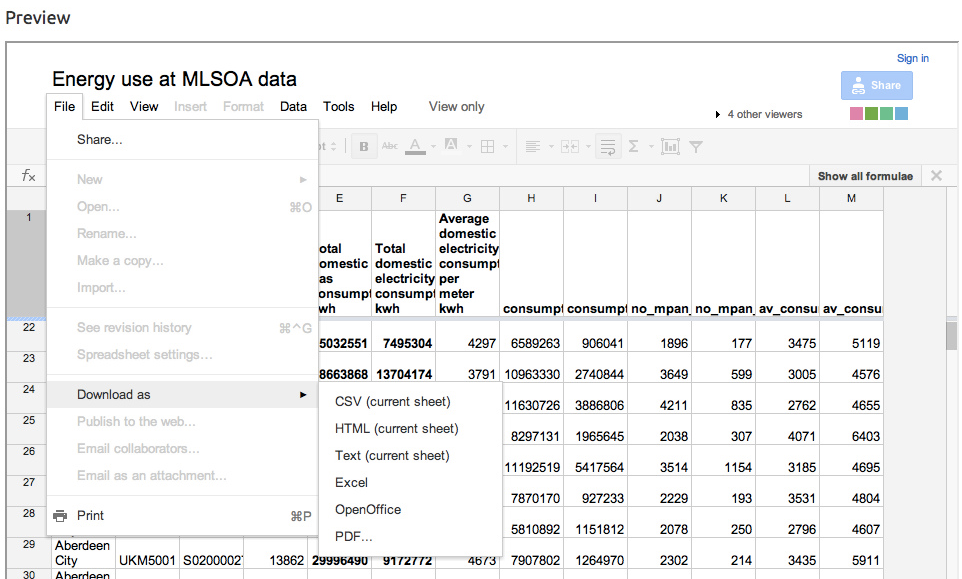
Task: Click the Aberdeen City cell in row 29
Action: click(84, 553)
